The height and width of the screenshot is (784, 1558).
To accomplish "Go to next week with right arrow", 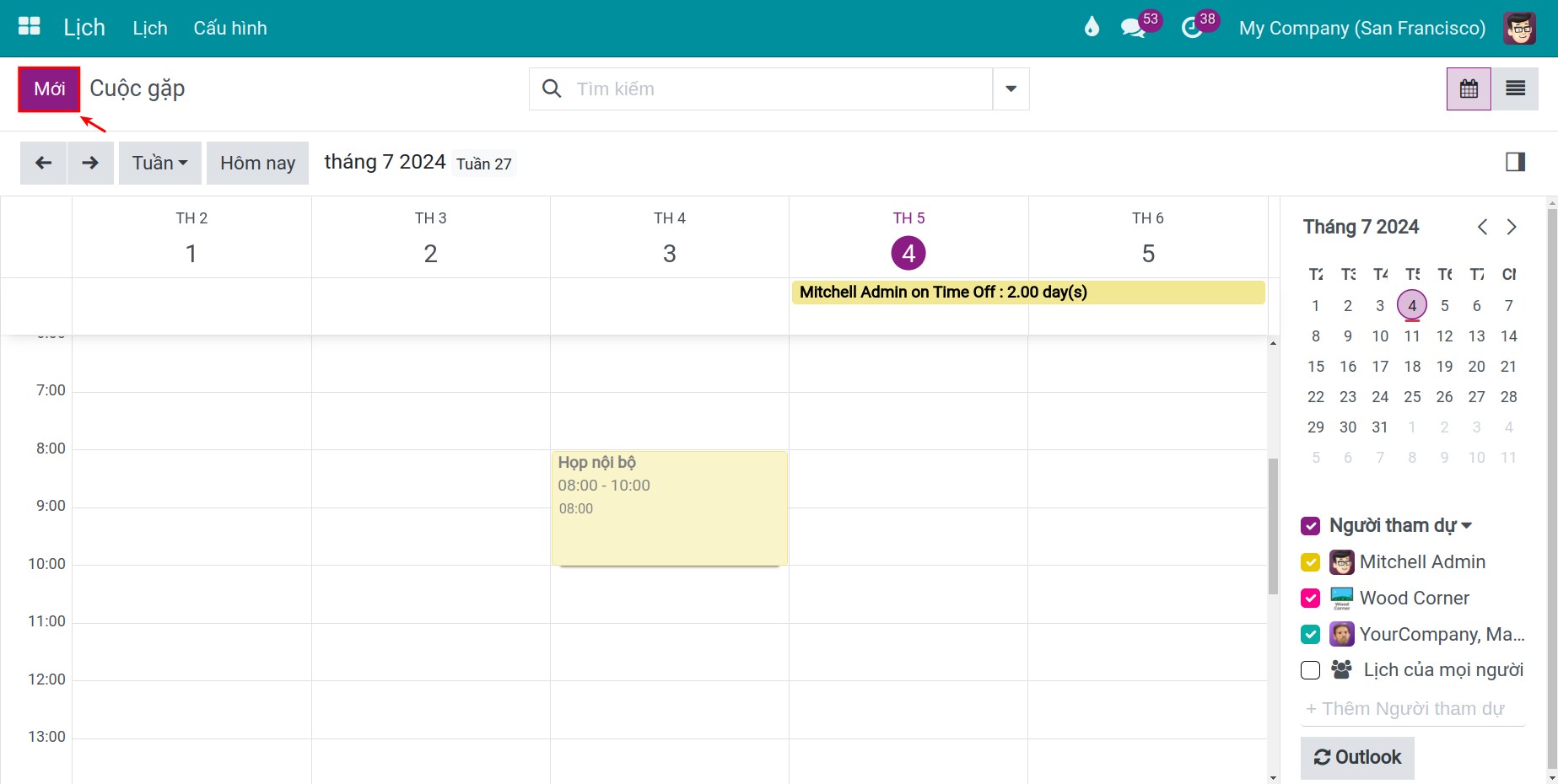I will tap(90, 163).
